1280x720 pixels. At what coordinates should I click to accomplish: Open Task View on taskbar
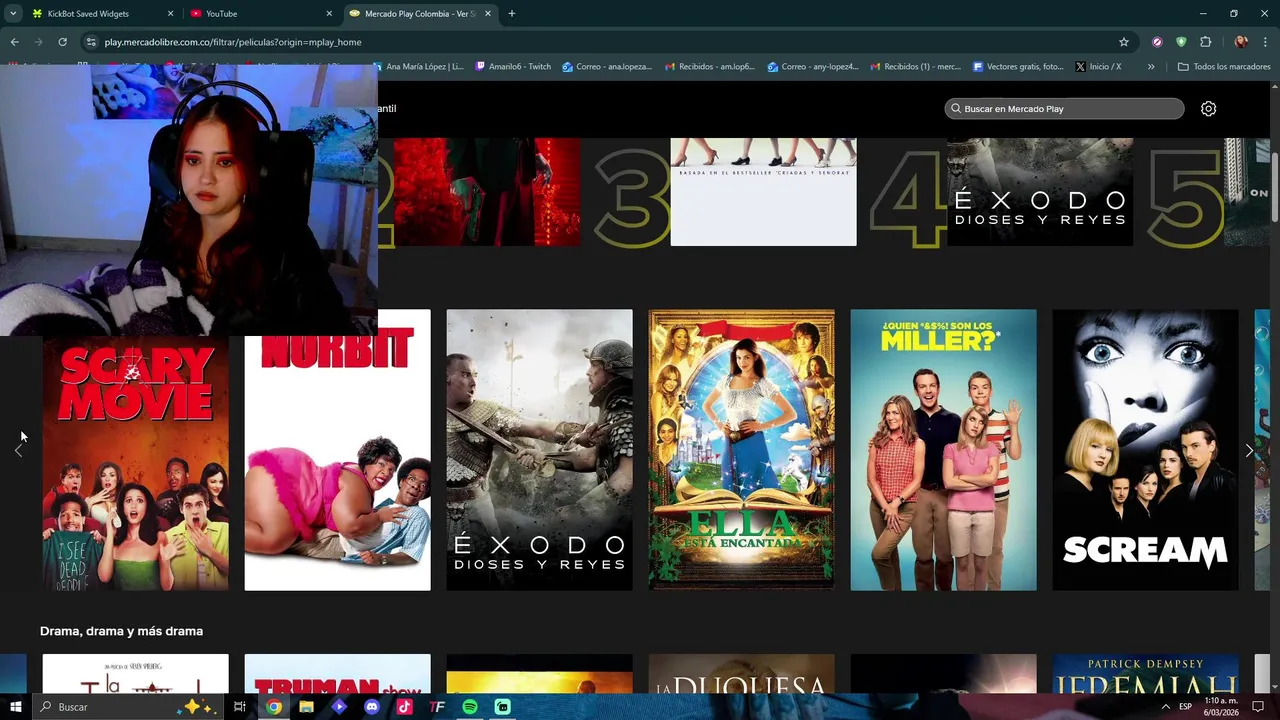240,707
